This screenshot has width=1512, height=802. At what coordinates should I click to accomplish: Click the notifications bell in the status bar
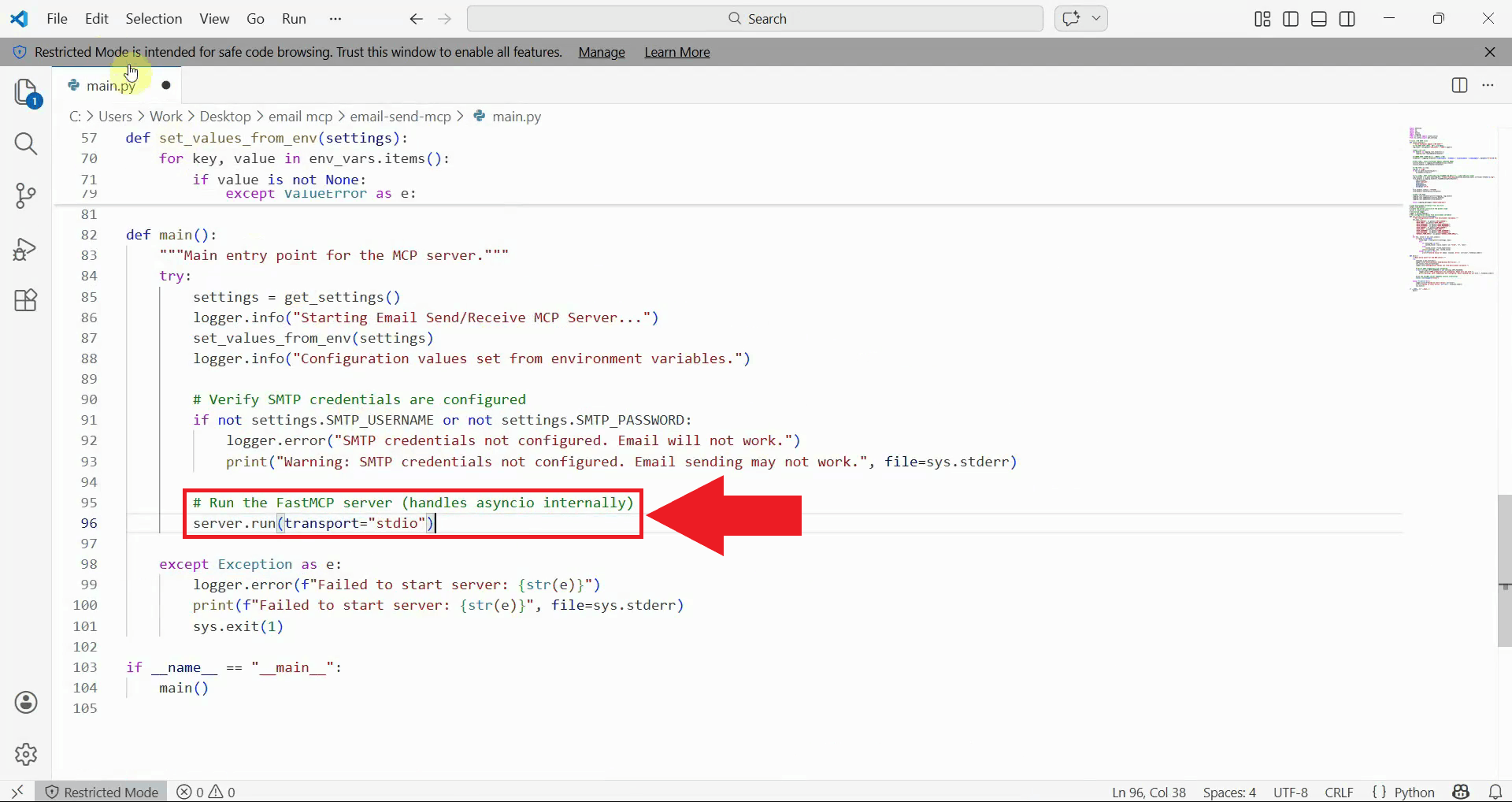1494,792
